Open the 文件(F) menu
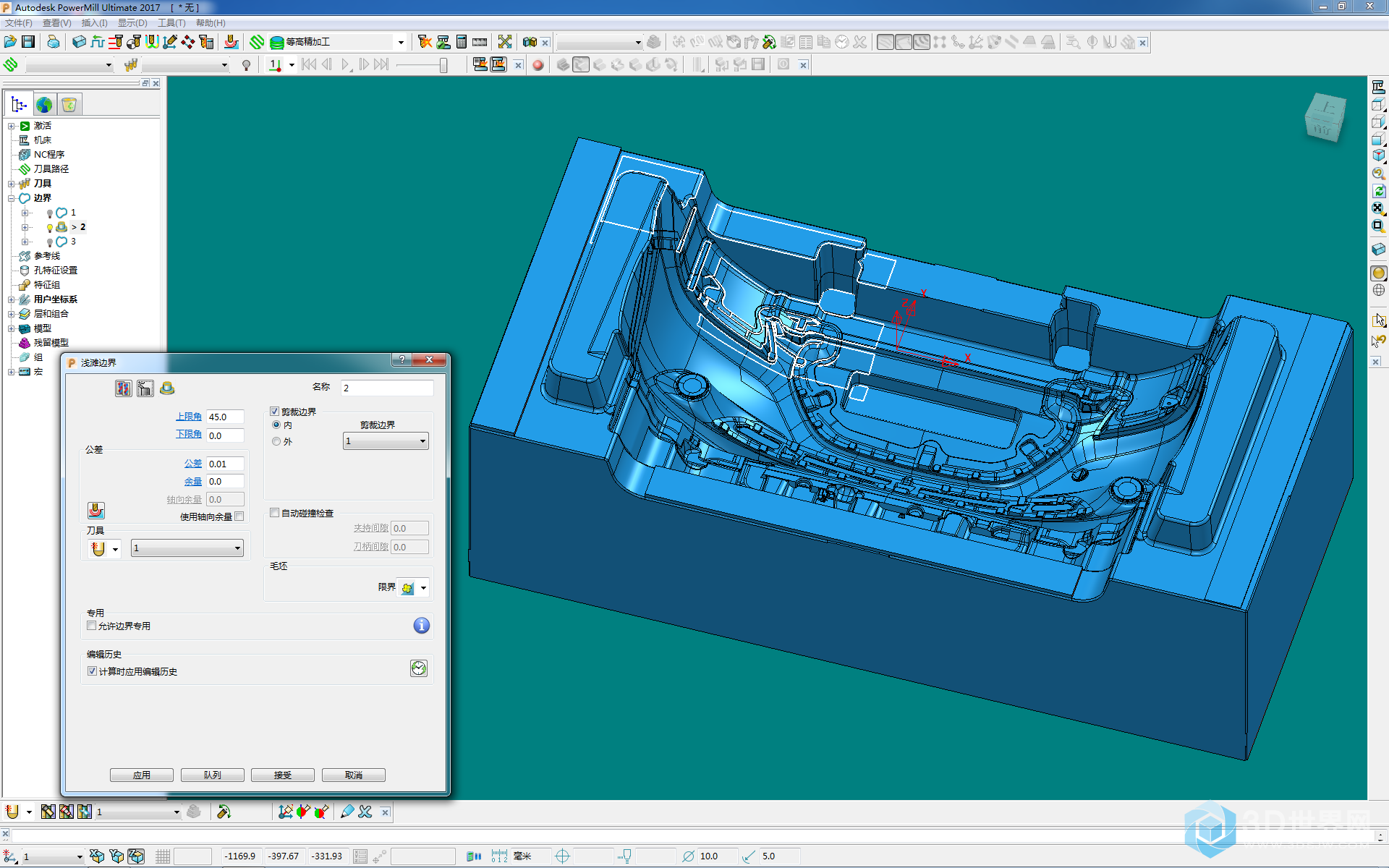The image size is (1389, 868). (19, 23)
